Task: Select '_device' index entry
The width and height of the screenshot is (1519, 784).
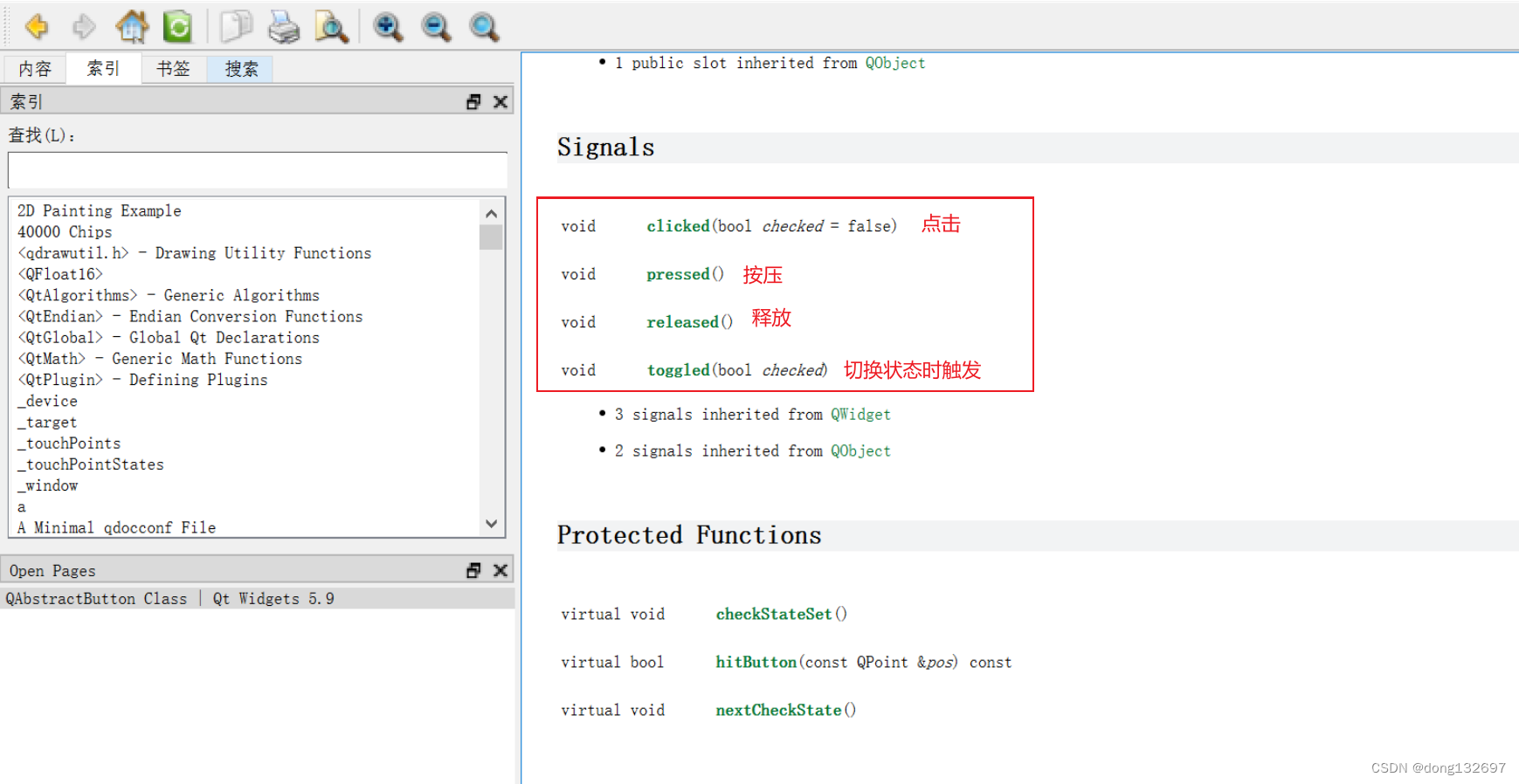Action: [47, 401]
